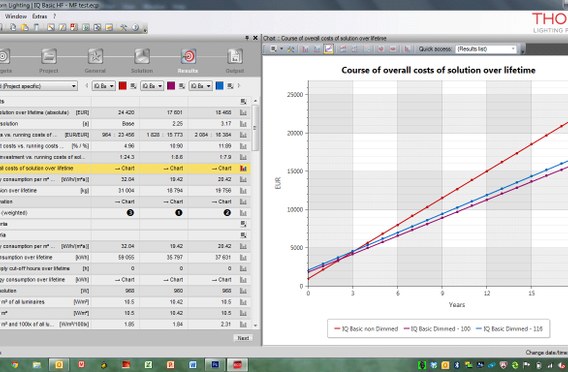Open the General step icon
Viewport: 568px width, 372px height.
point(95,57)
